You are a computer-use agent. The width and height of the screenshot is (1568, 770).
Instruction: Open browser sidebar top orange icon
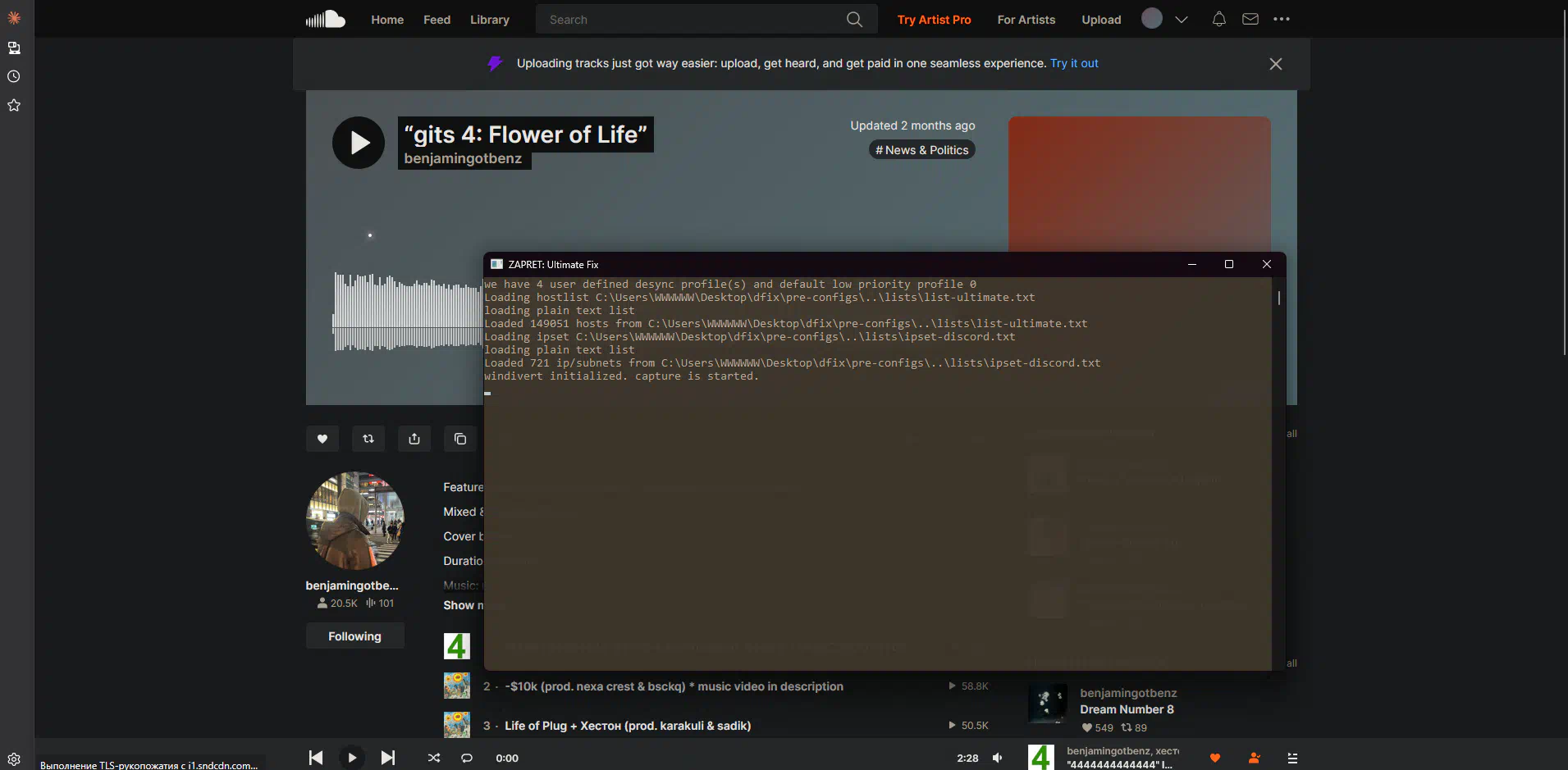coord(14,17)
